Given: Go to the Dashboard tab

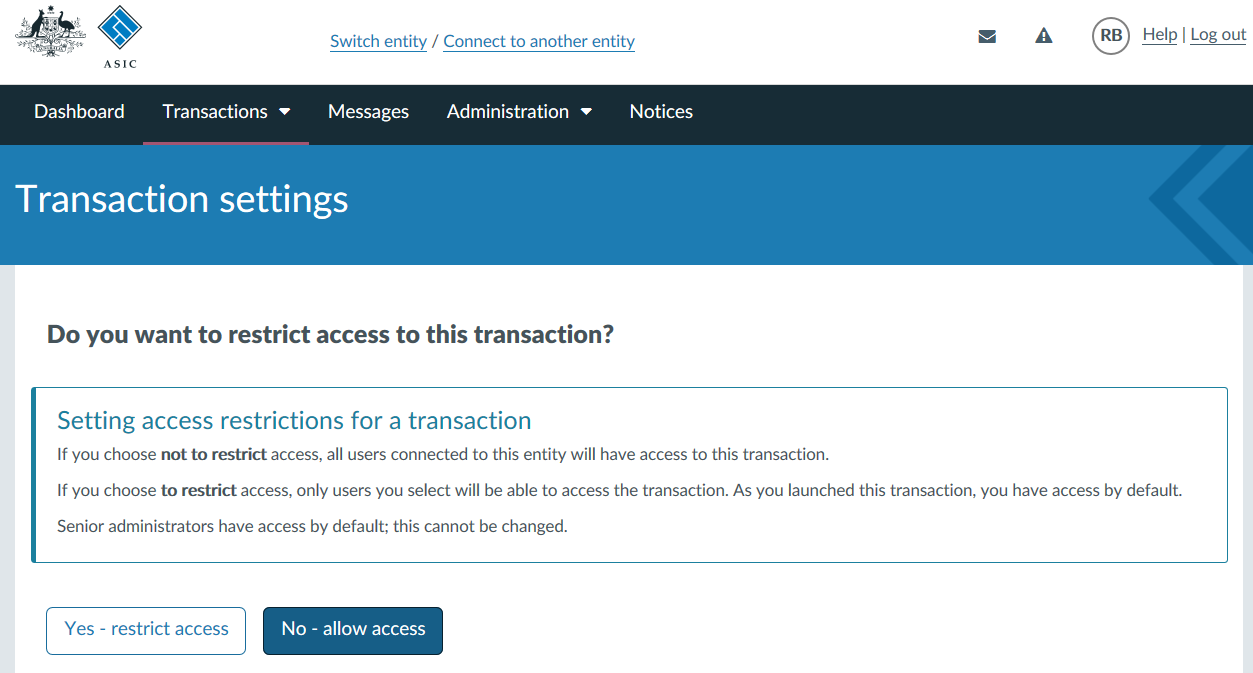Looking at the screenshot, I should [x=79, y=112].
